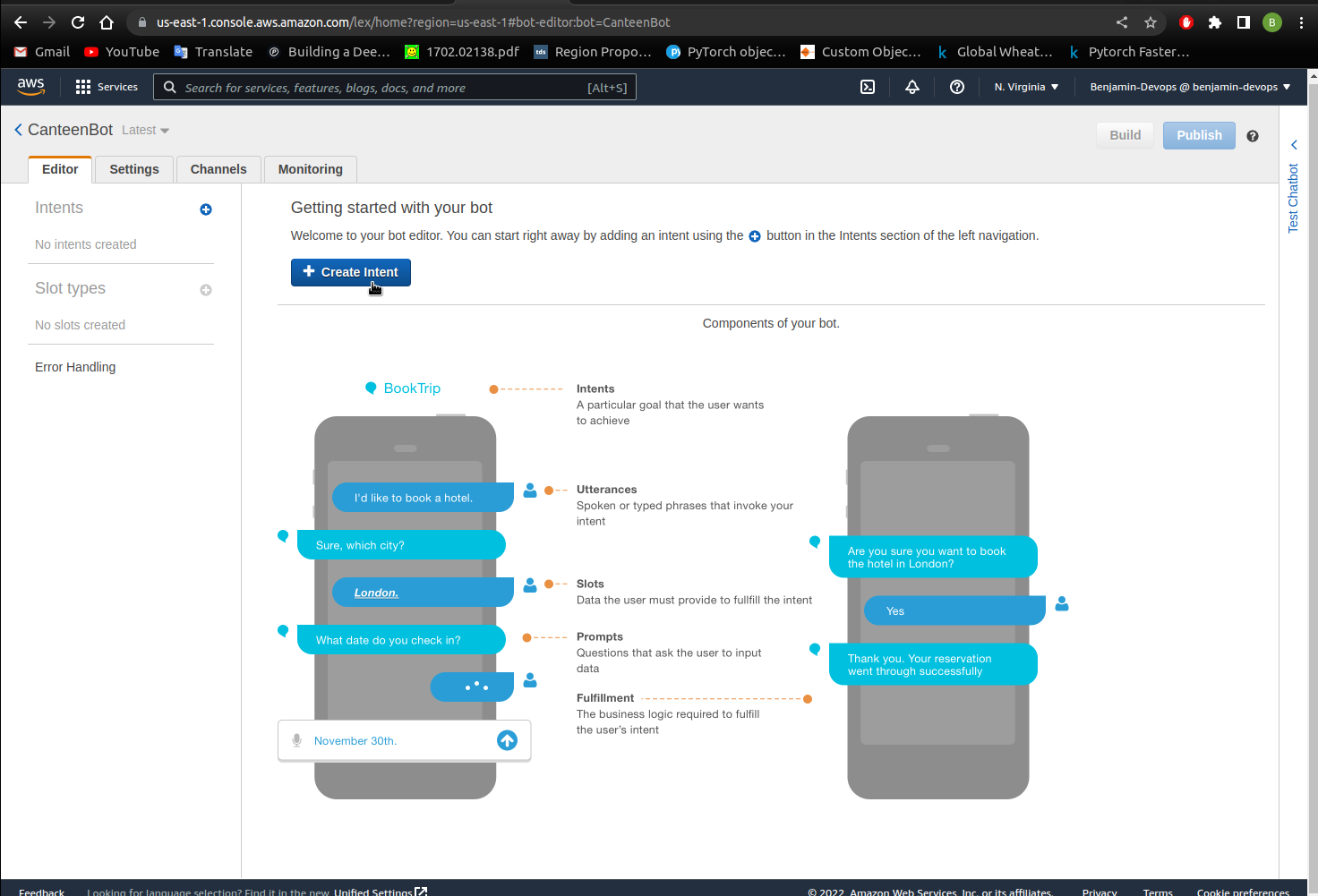Switch to the Editor tab
The width and height of the screenshot is (1318, 896).
(60, 169)
